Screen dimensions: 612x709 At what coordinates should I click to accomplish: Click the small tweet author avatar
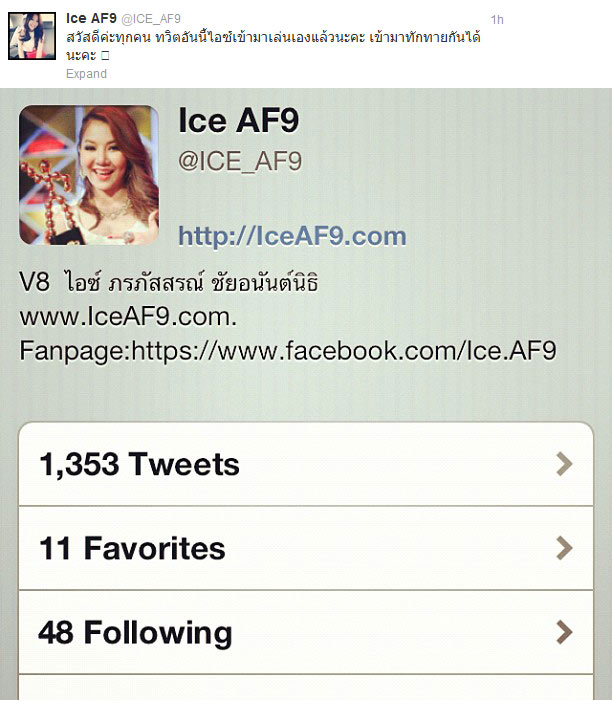click(32, 36)
